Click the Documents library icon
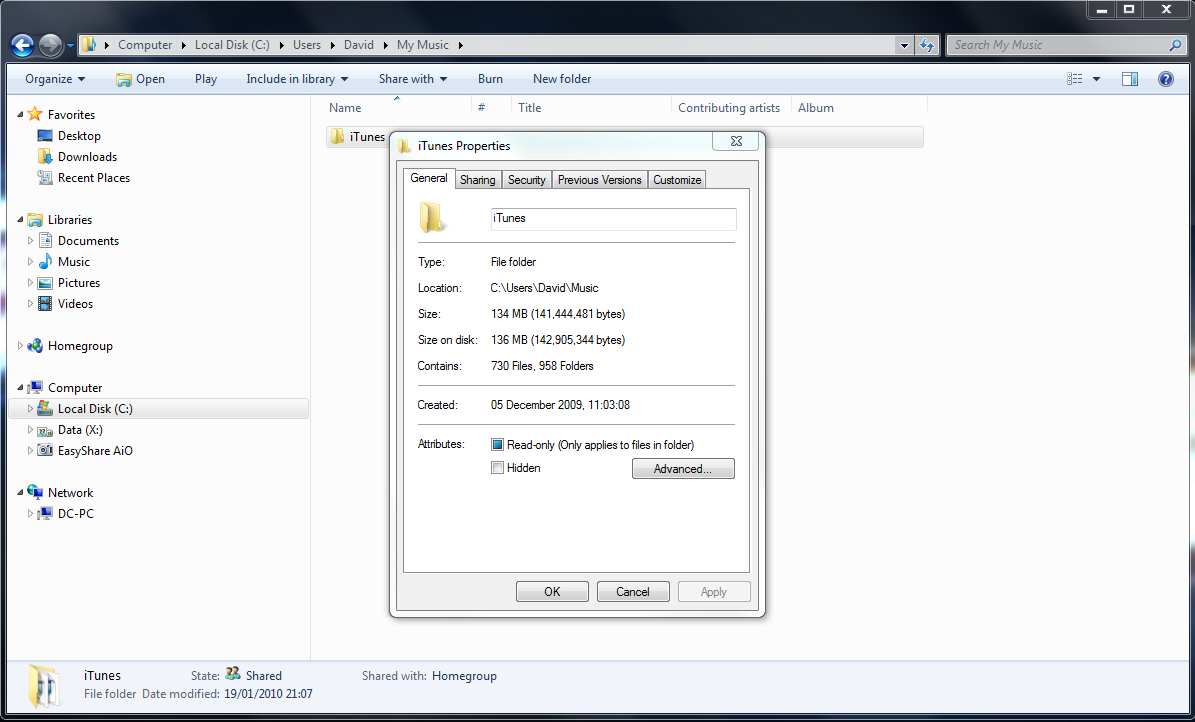1195x722 pixels. click(x=45, y=240)
